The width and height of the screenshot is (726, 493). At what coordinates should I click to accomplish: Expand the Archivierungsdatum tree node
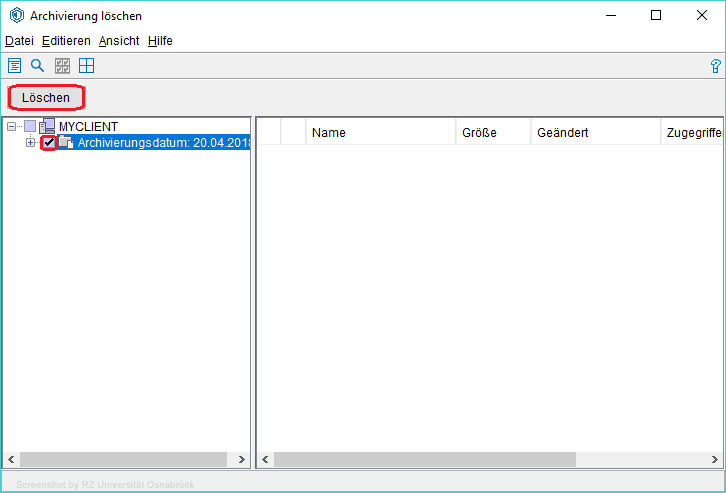coord(31,143)
